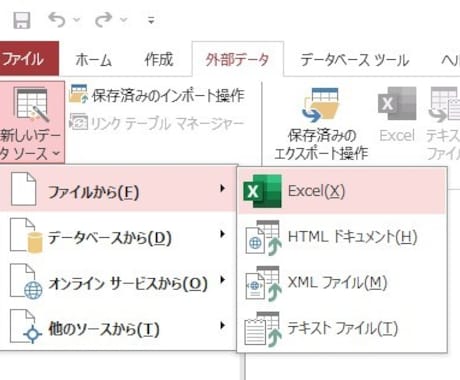
Task: Select データベースから(D) menu item
Action: tap(118, 236)
